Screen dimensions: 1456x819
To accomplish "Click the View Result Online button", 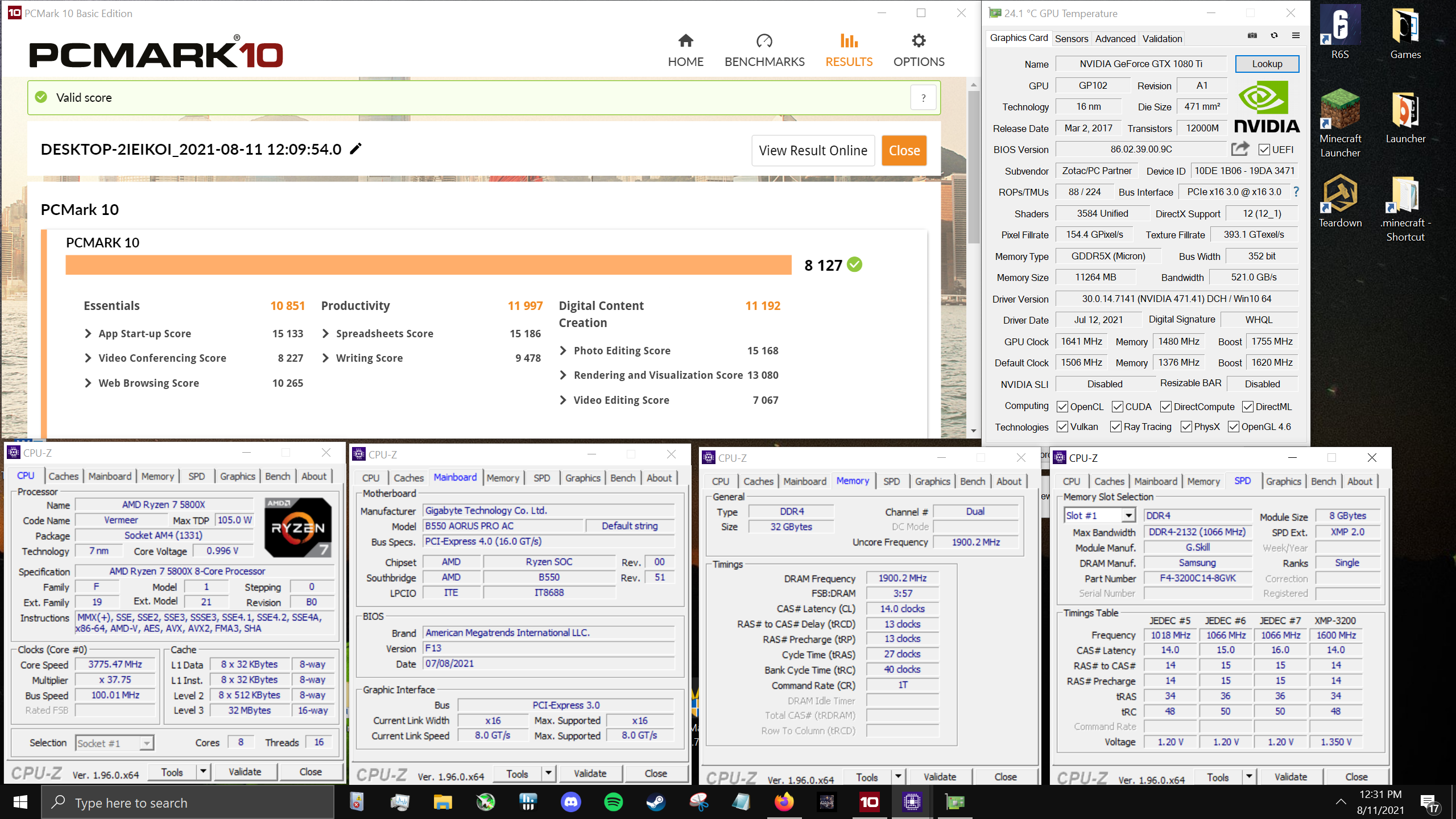I will (x=813, y=151).
